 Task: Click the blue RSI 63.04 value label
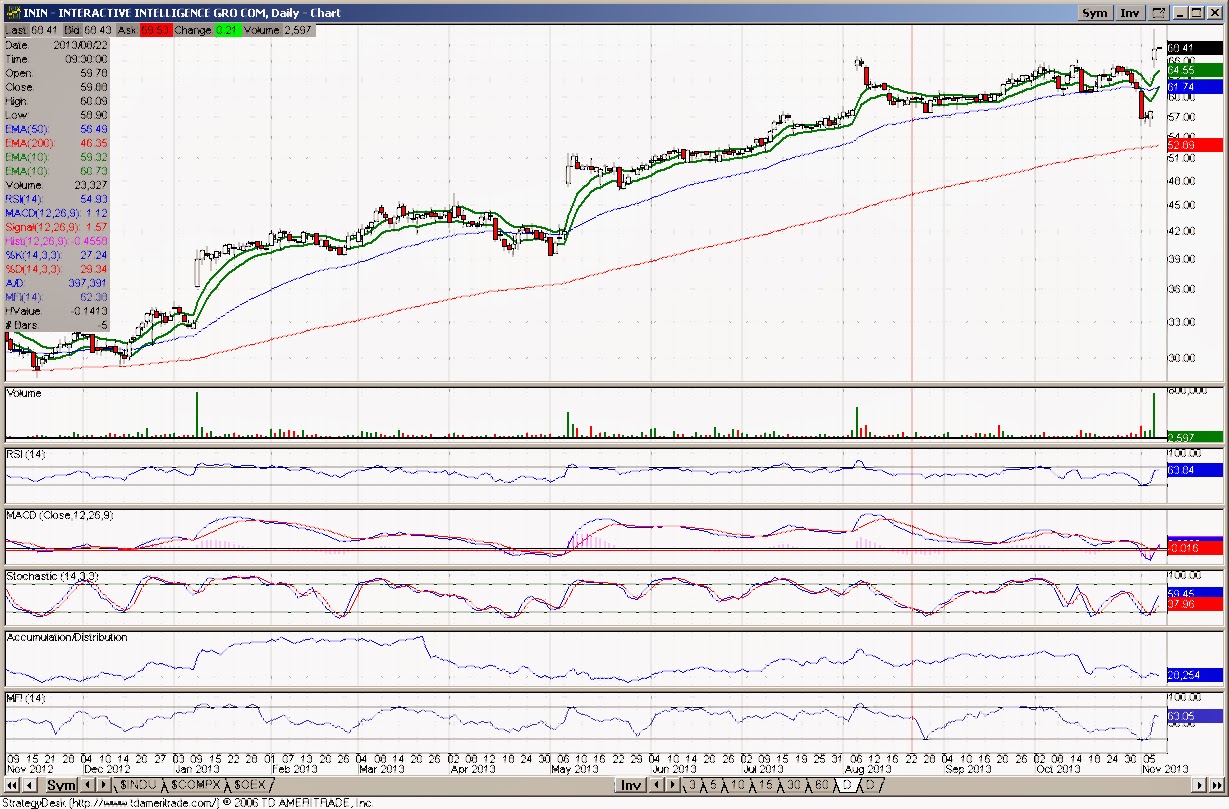(1195, 470)
